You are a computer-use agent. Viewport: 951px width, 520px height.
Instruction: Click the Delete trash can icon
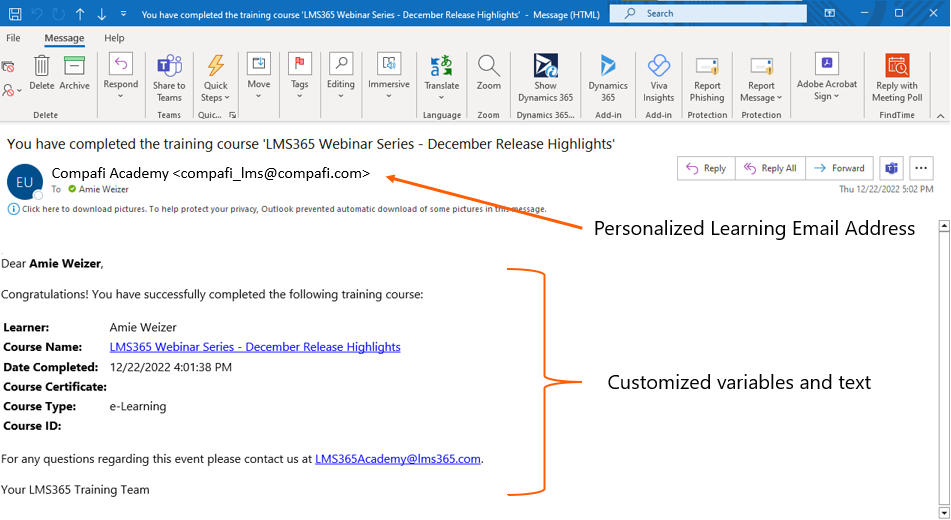click(x=42, y=67)
